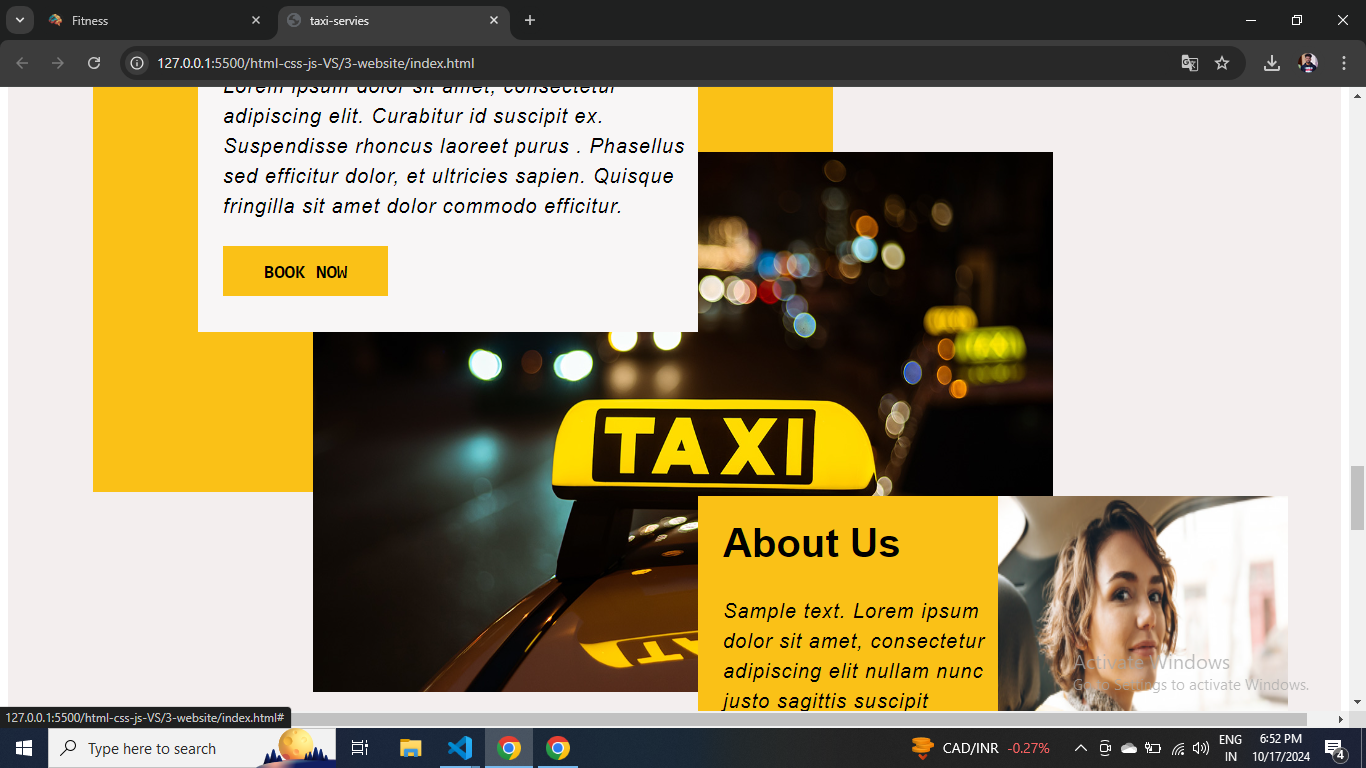This screenshot has width=1366, height=768.
Task: Open the Windows Start menu
Action: click(24, 748)
